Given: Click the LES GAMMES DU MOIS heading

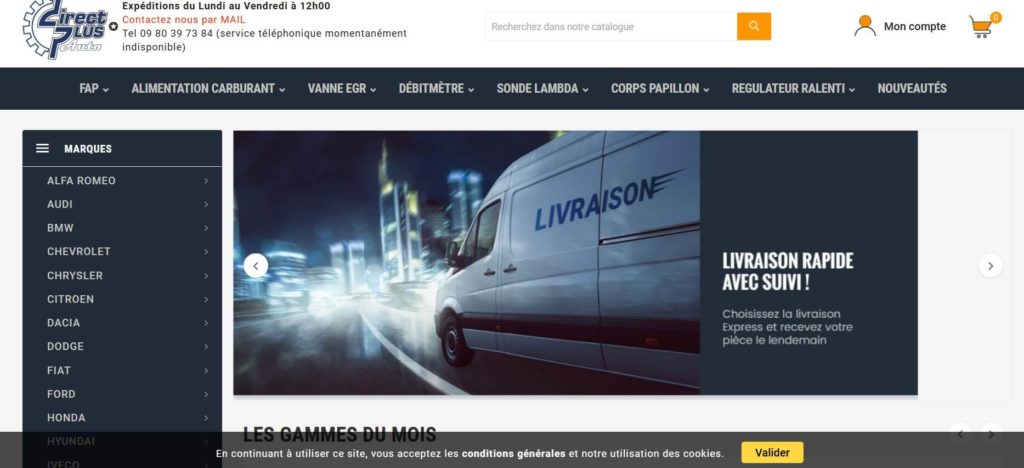Looking at the screenshot, I should 340,434.
